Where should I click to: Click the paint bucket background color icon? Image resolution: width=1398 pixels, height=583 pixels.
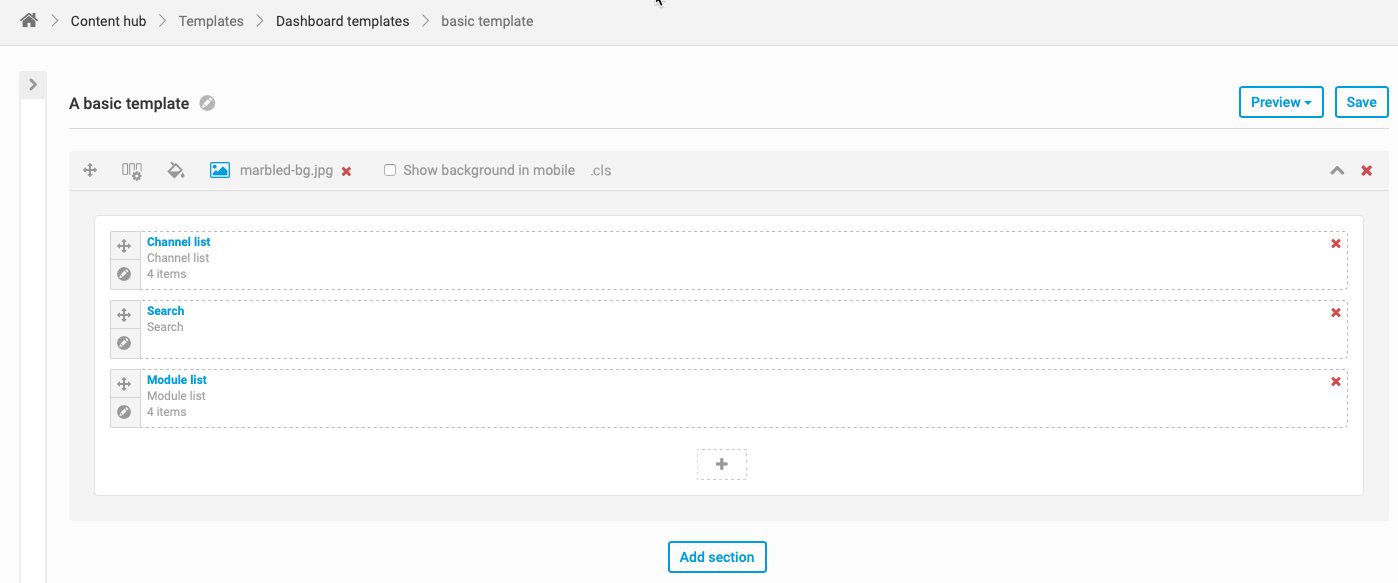pyautogui.click(x=176, y=170)
